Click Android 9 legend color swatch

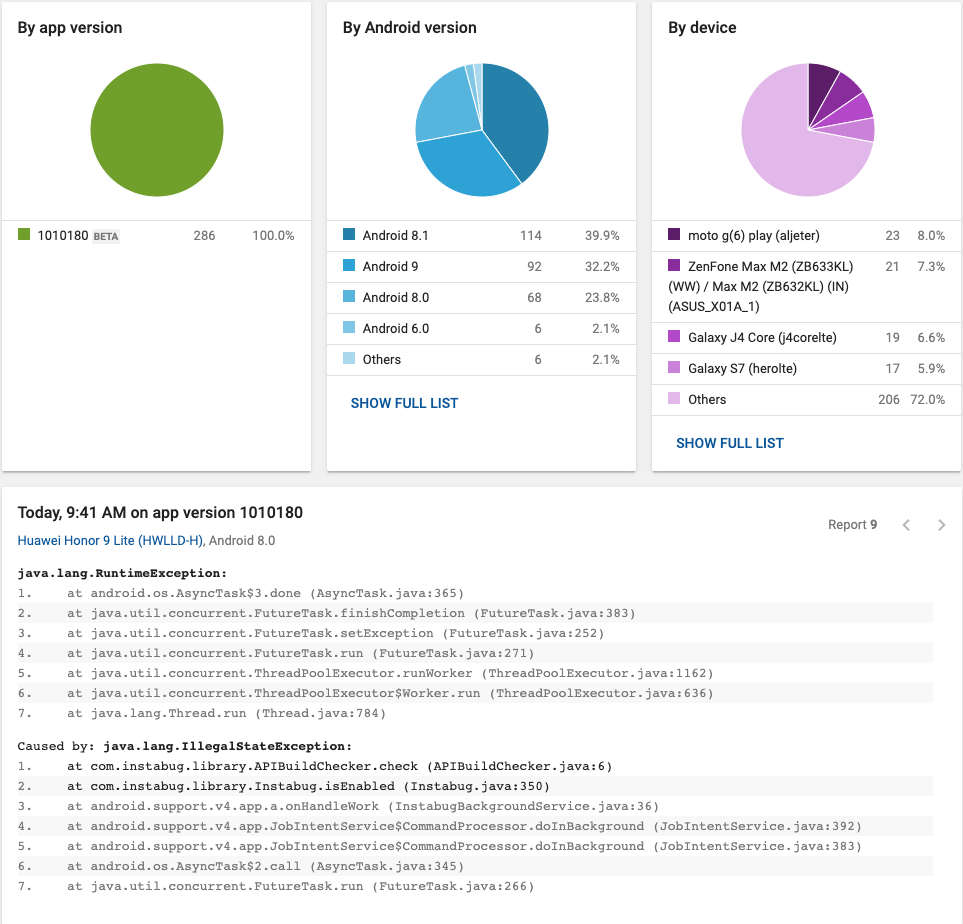(x=349, y=265)
